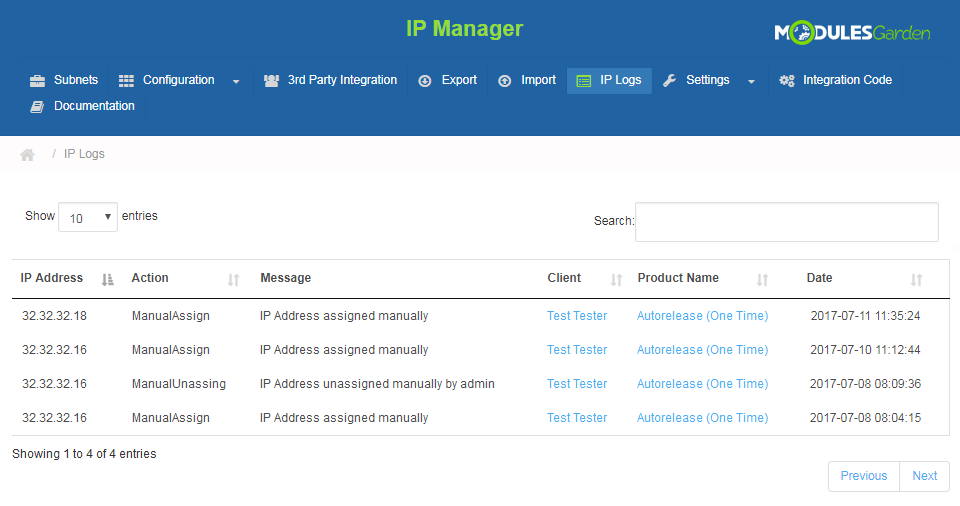Image resolution: width=960 pixels, height=506 pixels.
Task: Click the Previous pagination button
Action: [x=864, y=476]
